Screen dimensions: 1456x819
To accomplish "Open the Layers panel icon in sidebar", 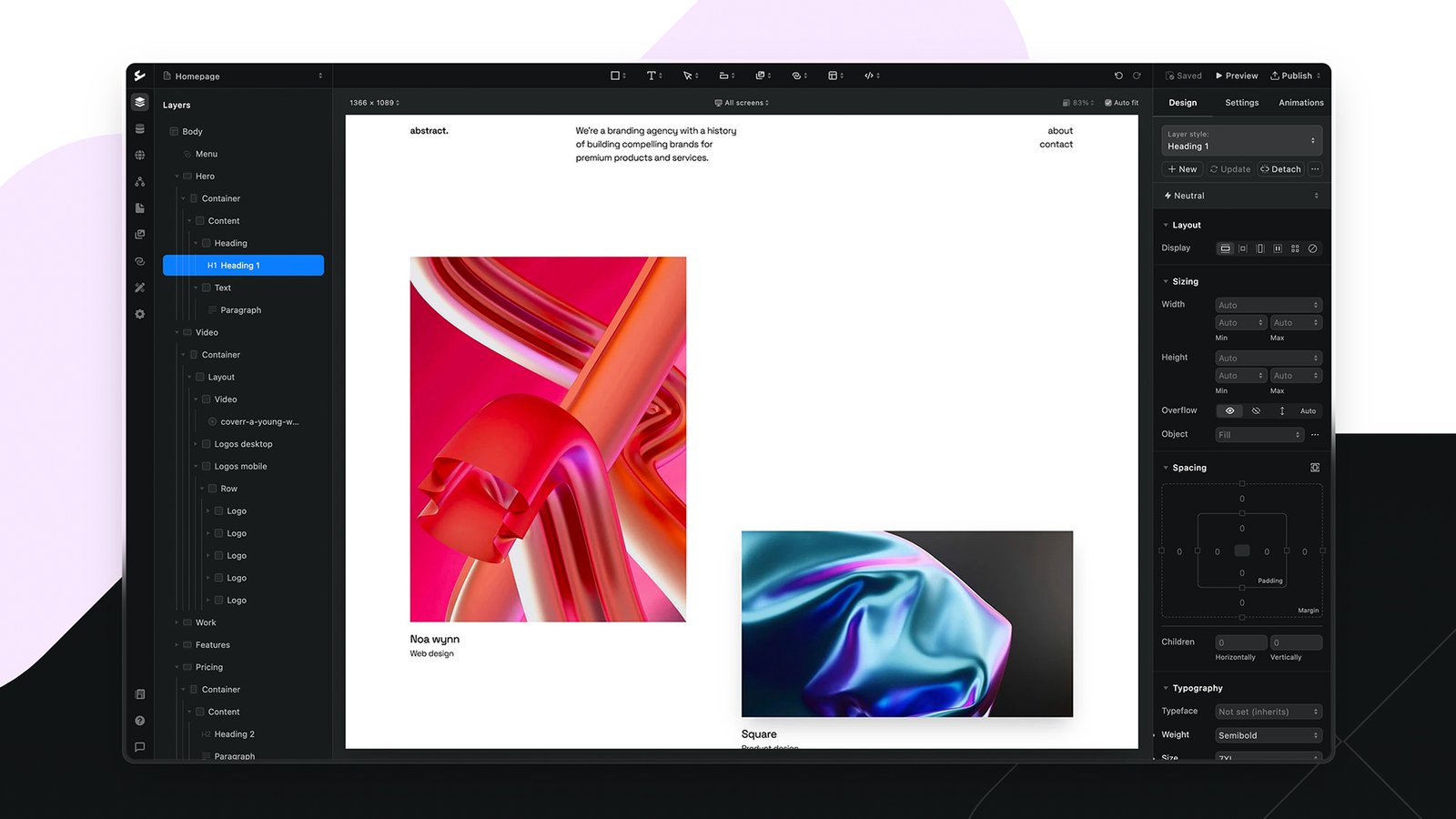I will coord(139,102).
